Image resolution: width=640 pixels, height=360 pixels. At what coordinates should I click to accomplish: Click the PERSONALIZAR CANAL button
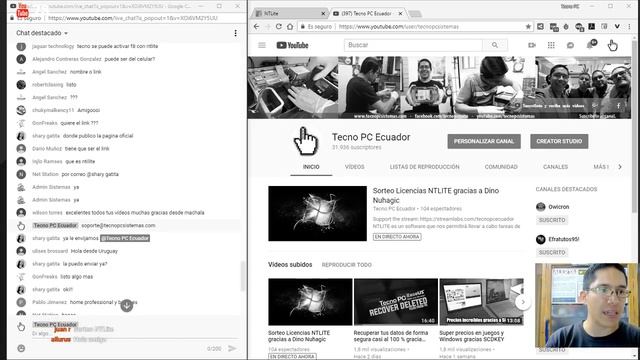point(484,141)
